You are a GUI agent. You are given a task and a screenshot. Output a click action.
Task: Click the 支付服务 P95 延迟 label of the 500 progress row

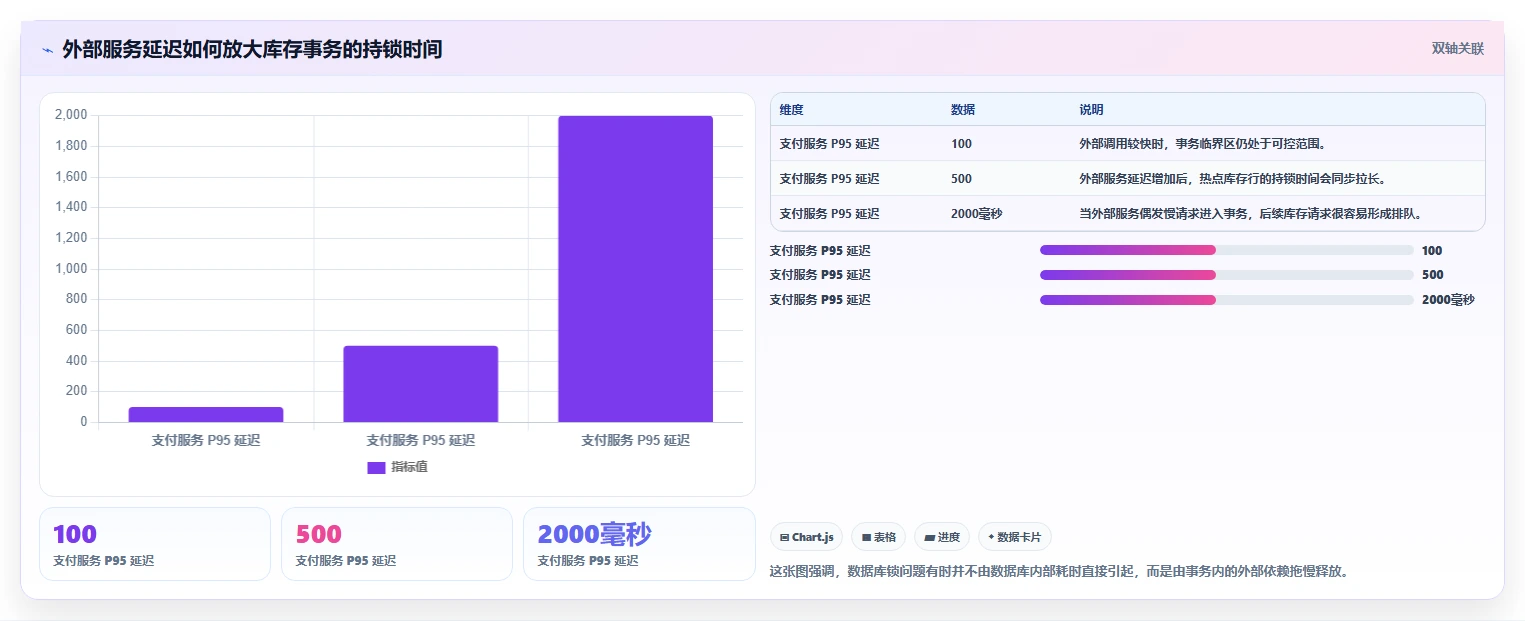[x=820, y=275]
